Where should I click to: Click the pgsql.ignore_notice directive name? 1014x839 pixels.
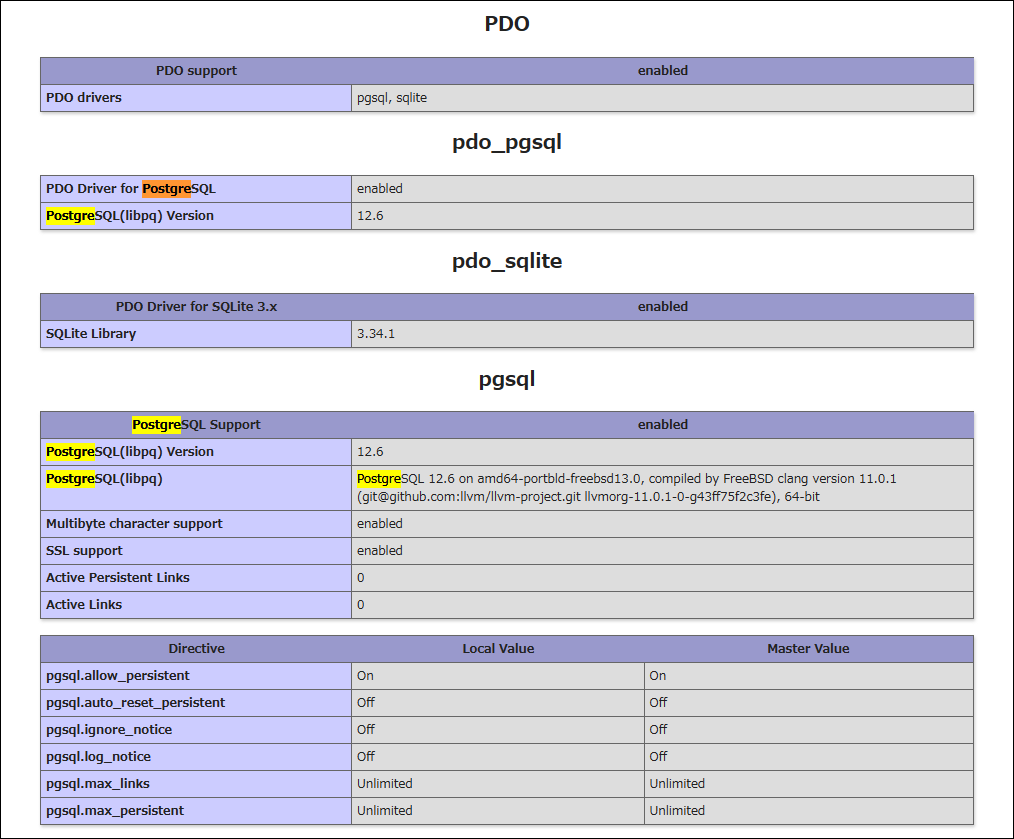(x=109, y=730)
